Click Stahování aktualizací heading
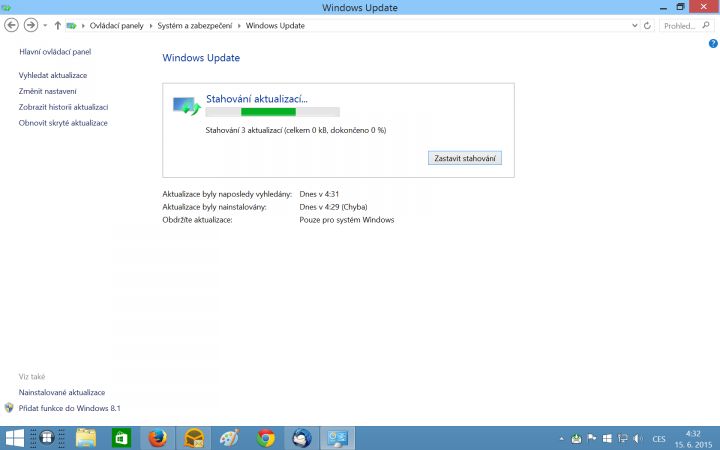Image resolution: width=720 pixels, height=450 pixels. (x=257, y=99)
